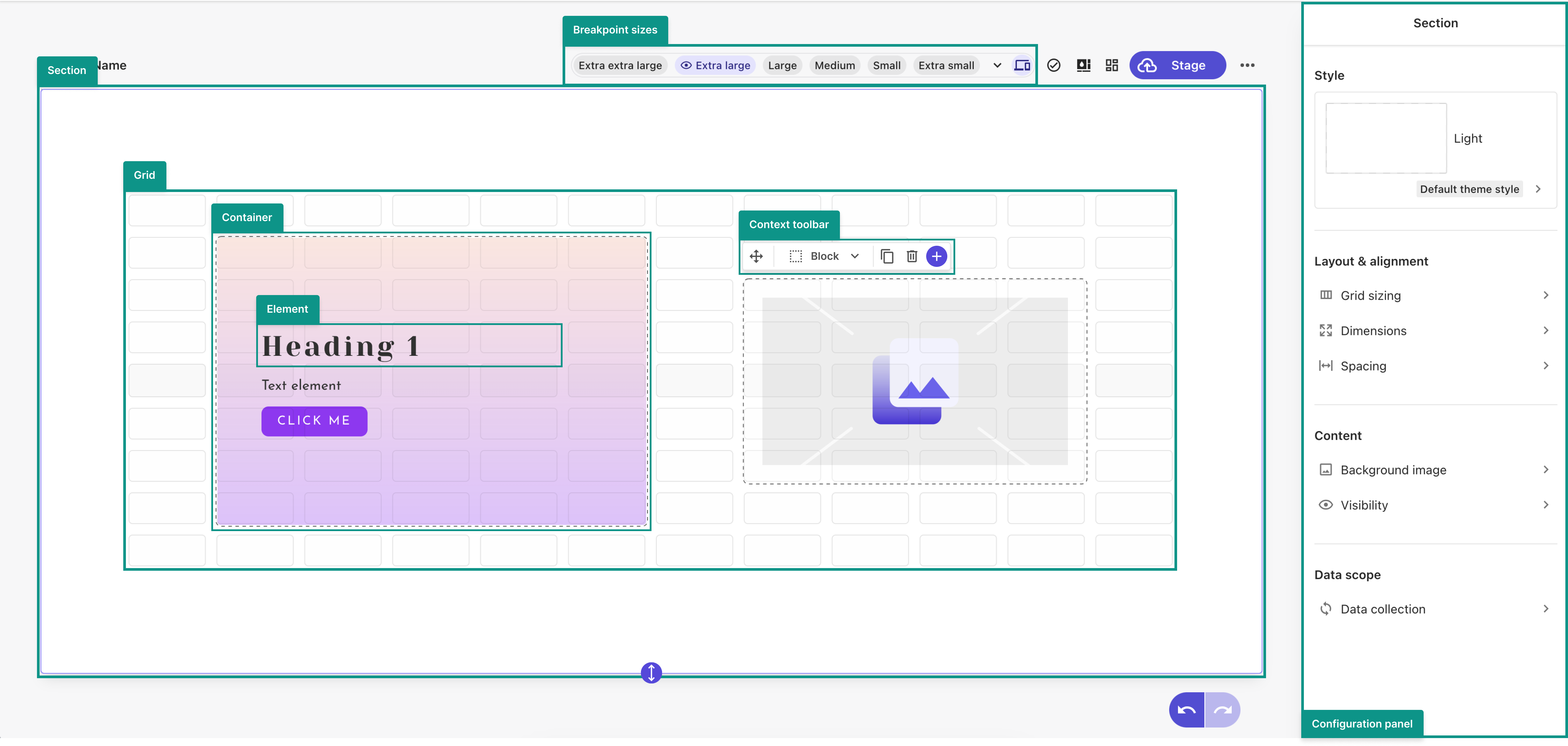Screen dimensions: 1568x746
Task: Select the Text element paragraph
Action: tap(301, 385)
